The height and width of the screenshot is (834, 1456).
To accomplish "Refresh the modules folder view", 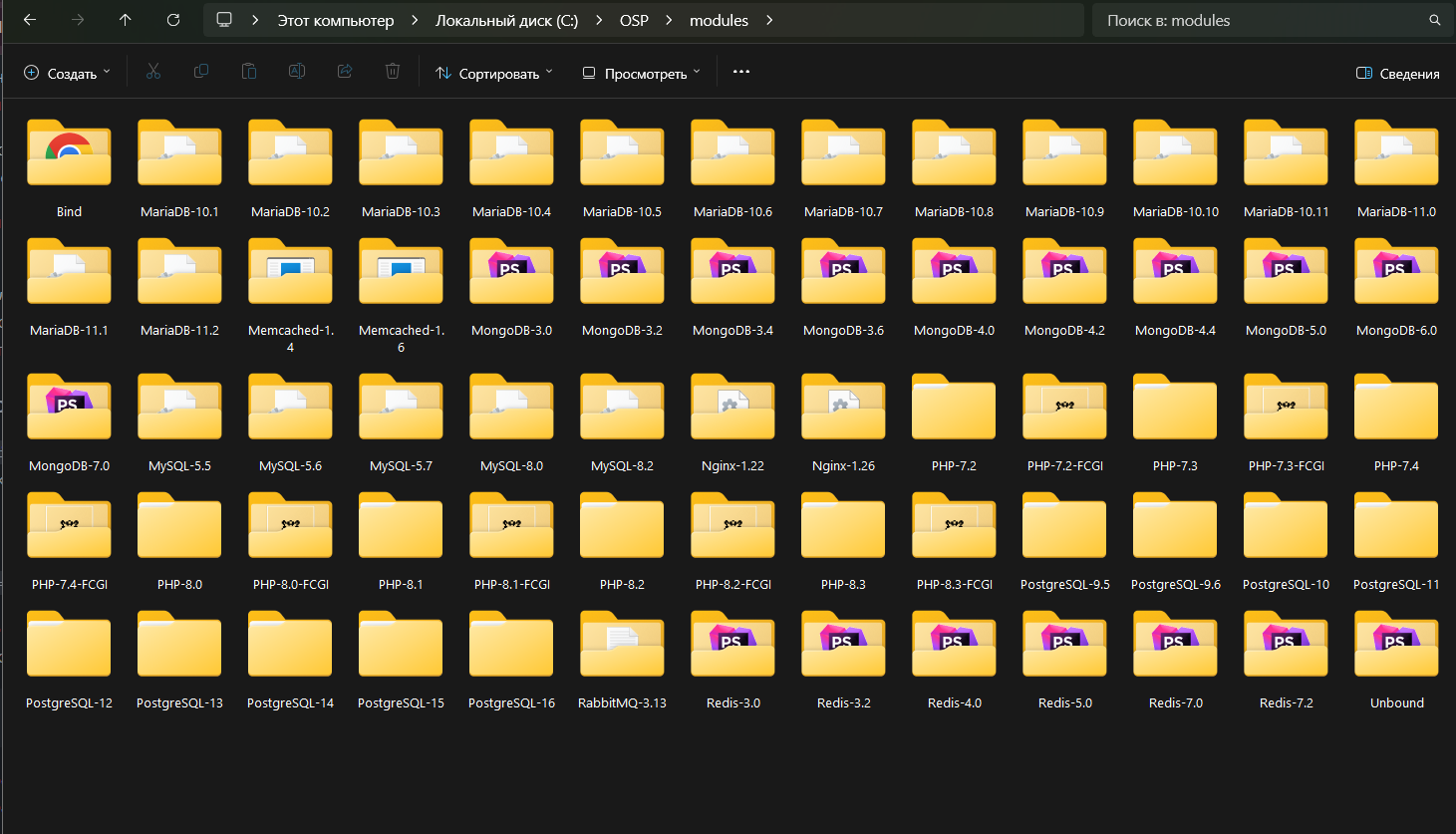I will [x=173, y=20].
